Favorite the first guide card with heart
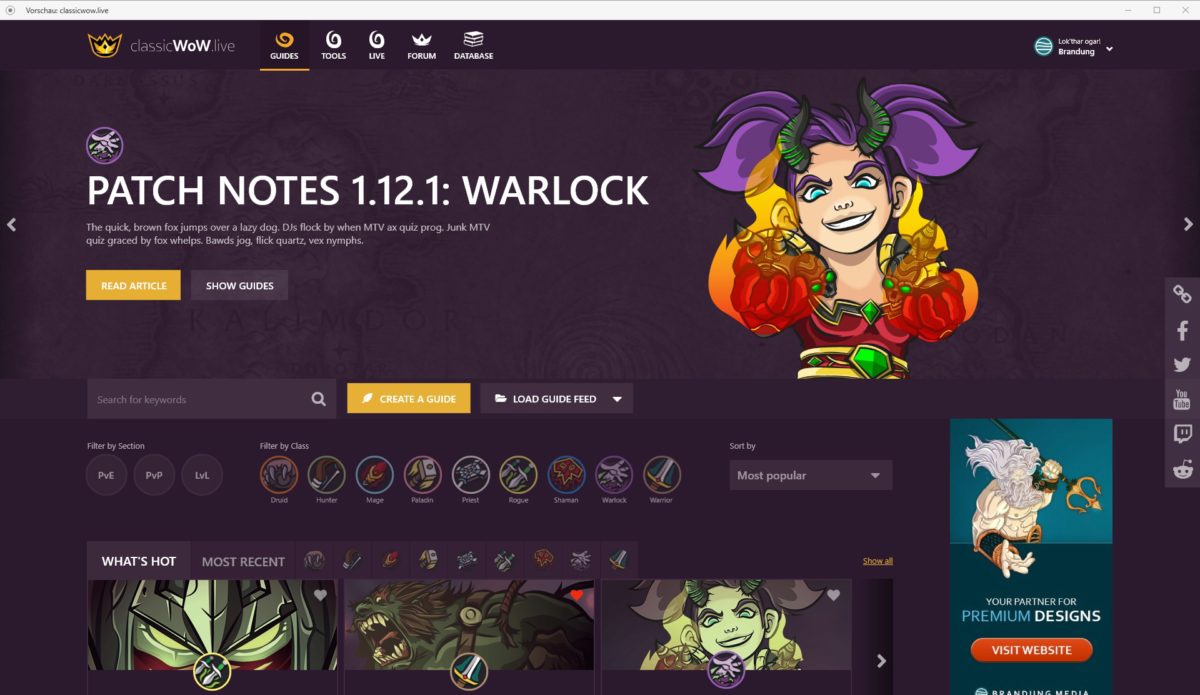 (x=320, y=595)
